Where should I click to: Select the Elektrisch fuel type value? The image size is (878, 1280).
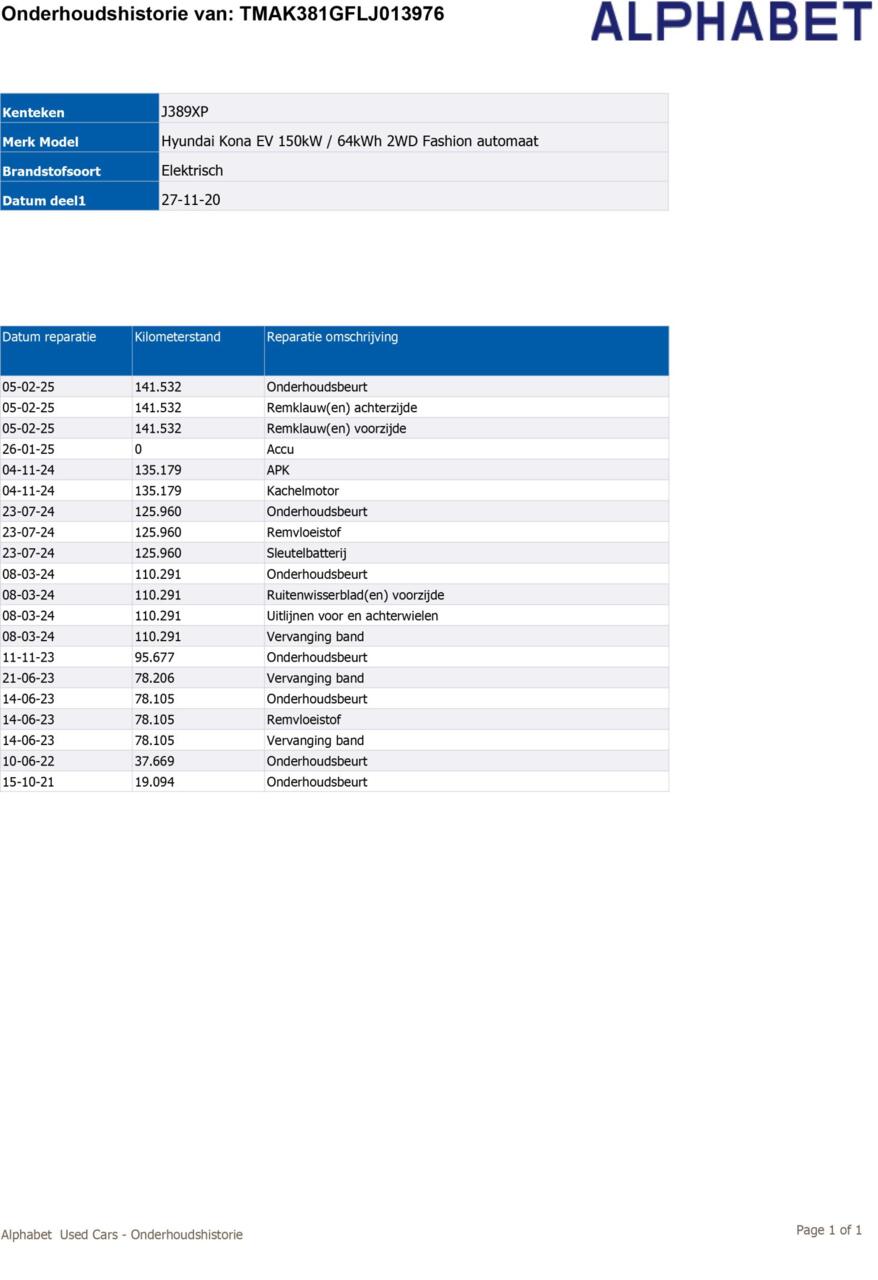pos(192,170)
